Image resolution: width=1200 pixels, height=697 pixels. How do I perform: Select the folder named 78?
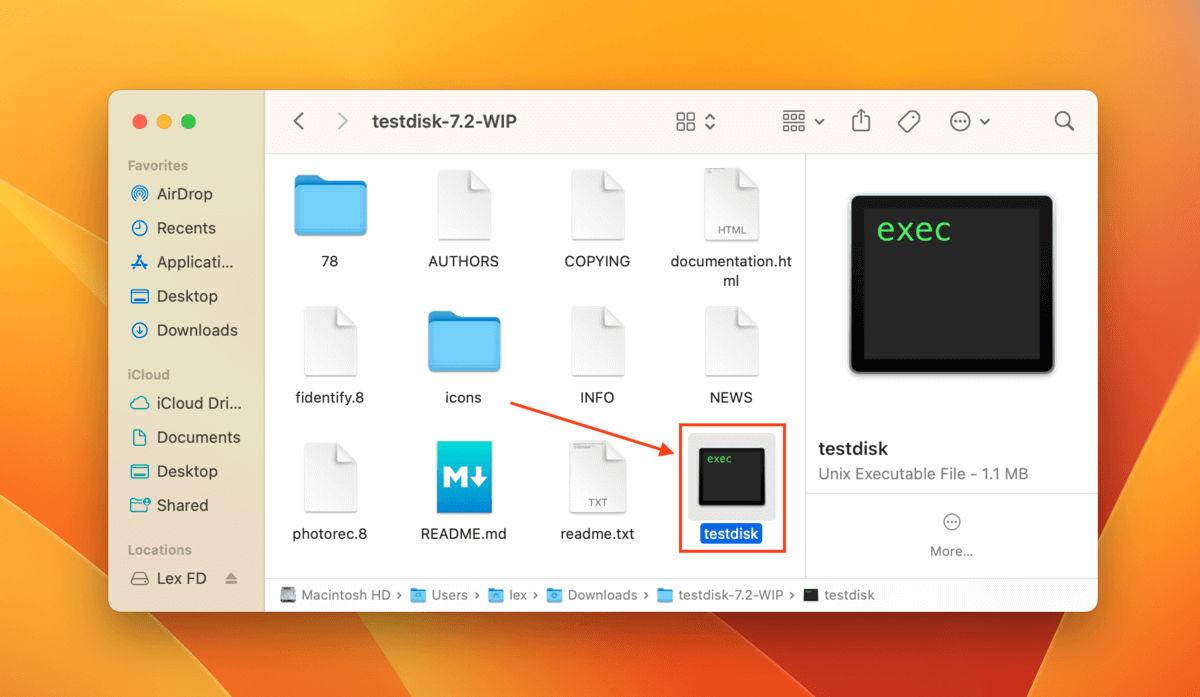tap(330, 207)
